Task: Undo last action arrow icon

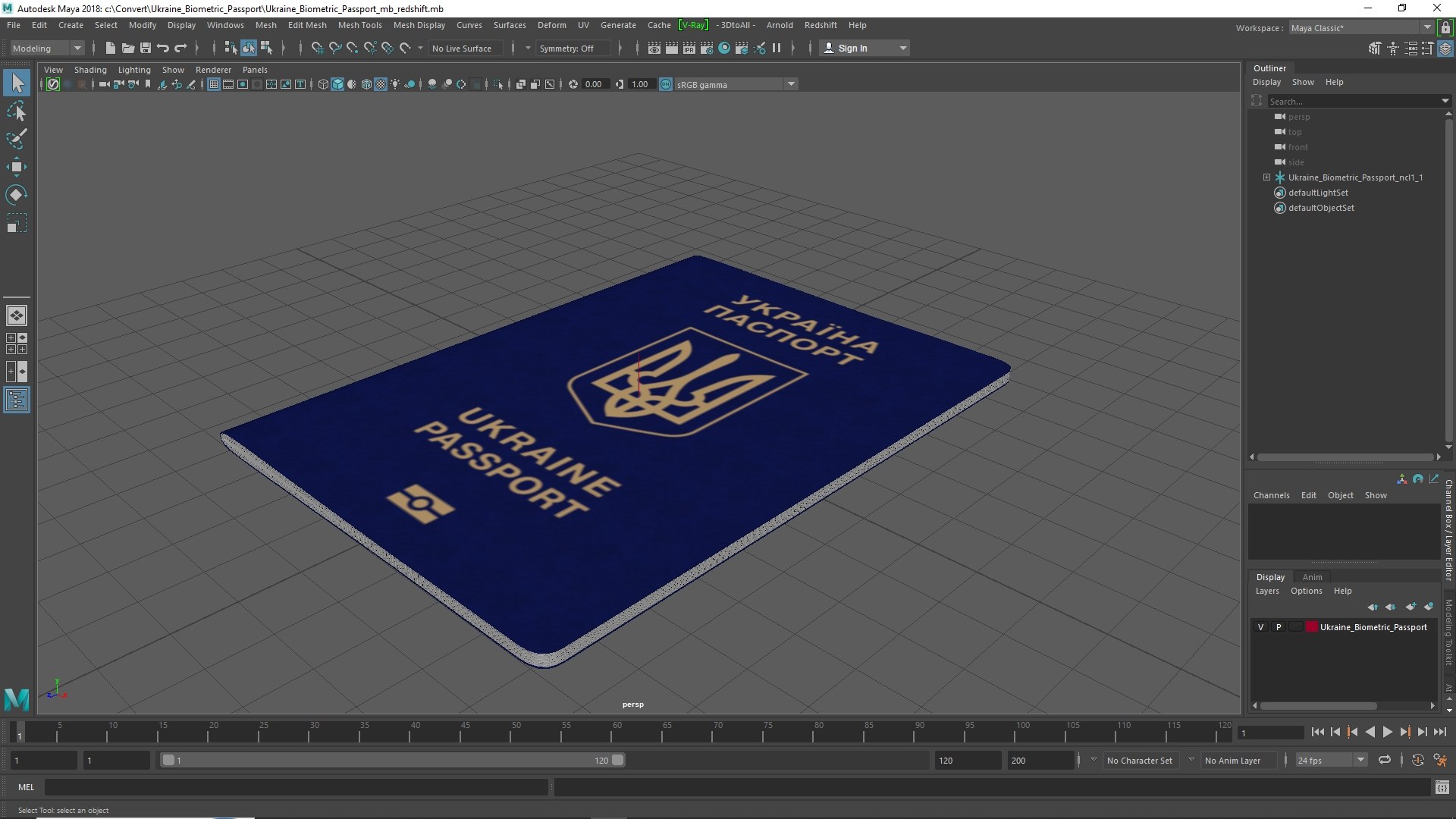Action: pyautogui.click(x=163, y=48)
